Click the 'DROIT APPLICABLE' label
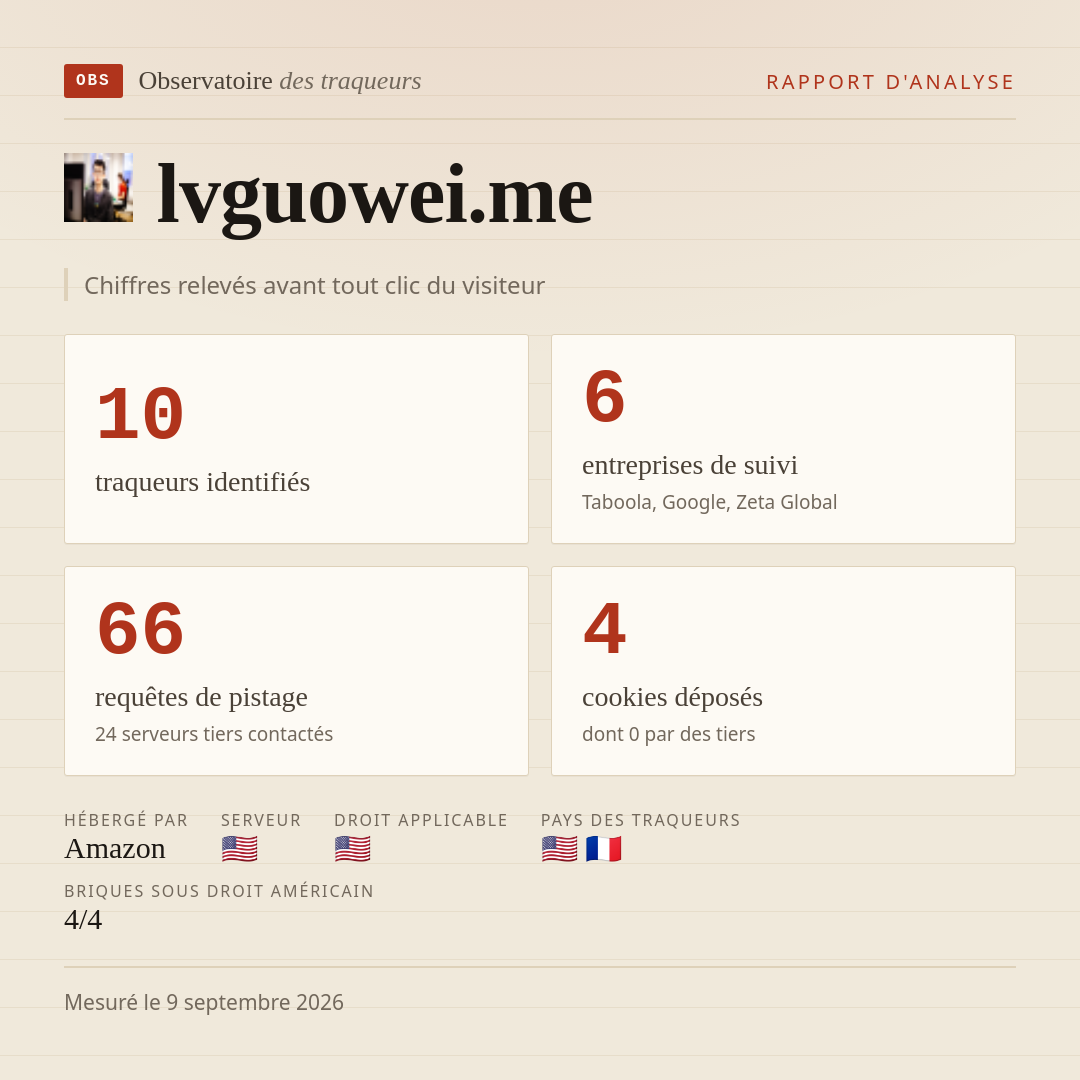1080x1080 pixels. coord(421,820)
